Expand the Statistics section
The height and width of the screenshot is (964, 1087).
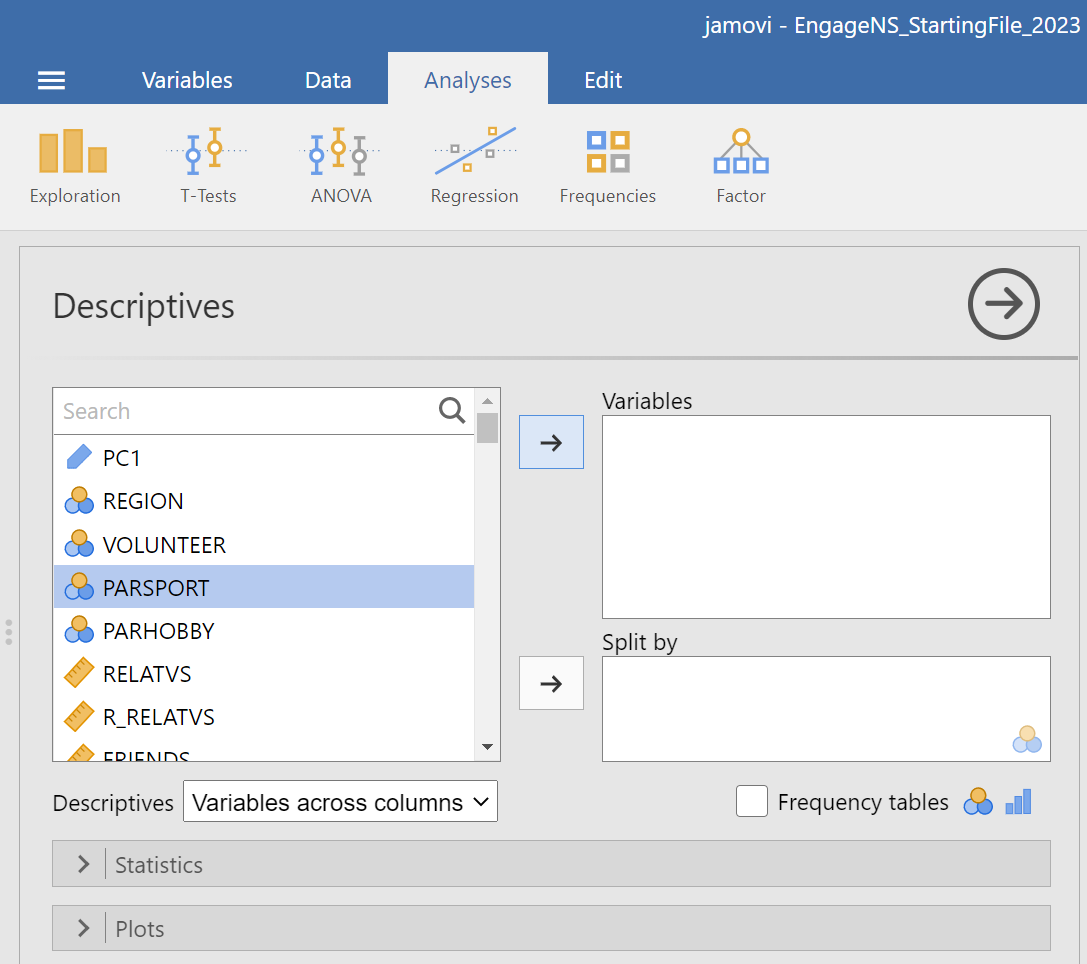(551, 864)
